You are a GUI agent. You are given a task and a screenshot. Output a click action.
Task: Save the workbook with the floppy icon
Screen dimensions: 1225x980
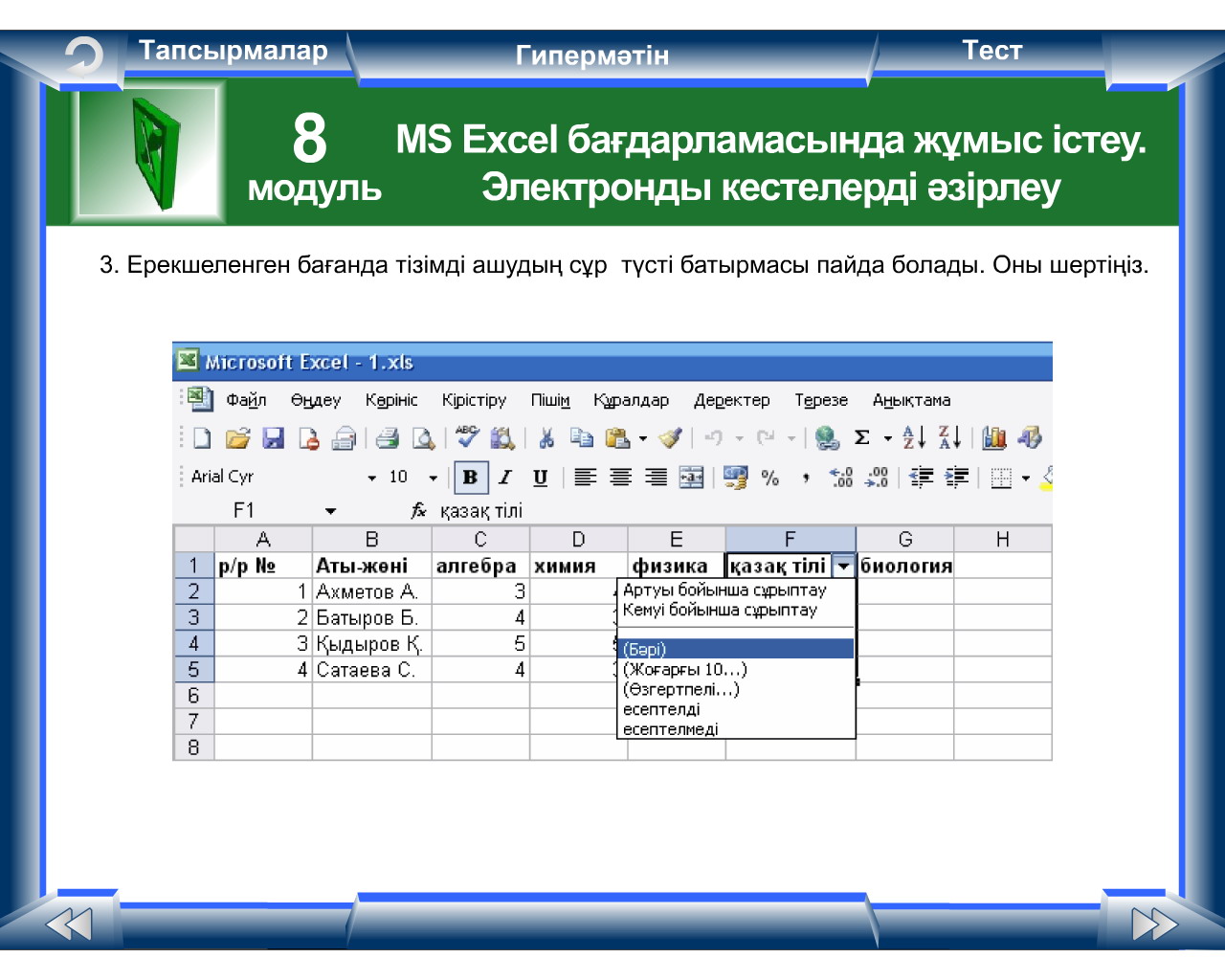click(x=274, y=438)
